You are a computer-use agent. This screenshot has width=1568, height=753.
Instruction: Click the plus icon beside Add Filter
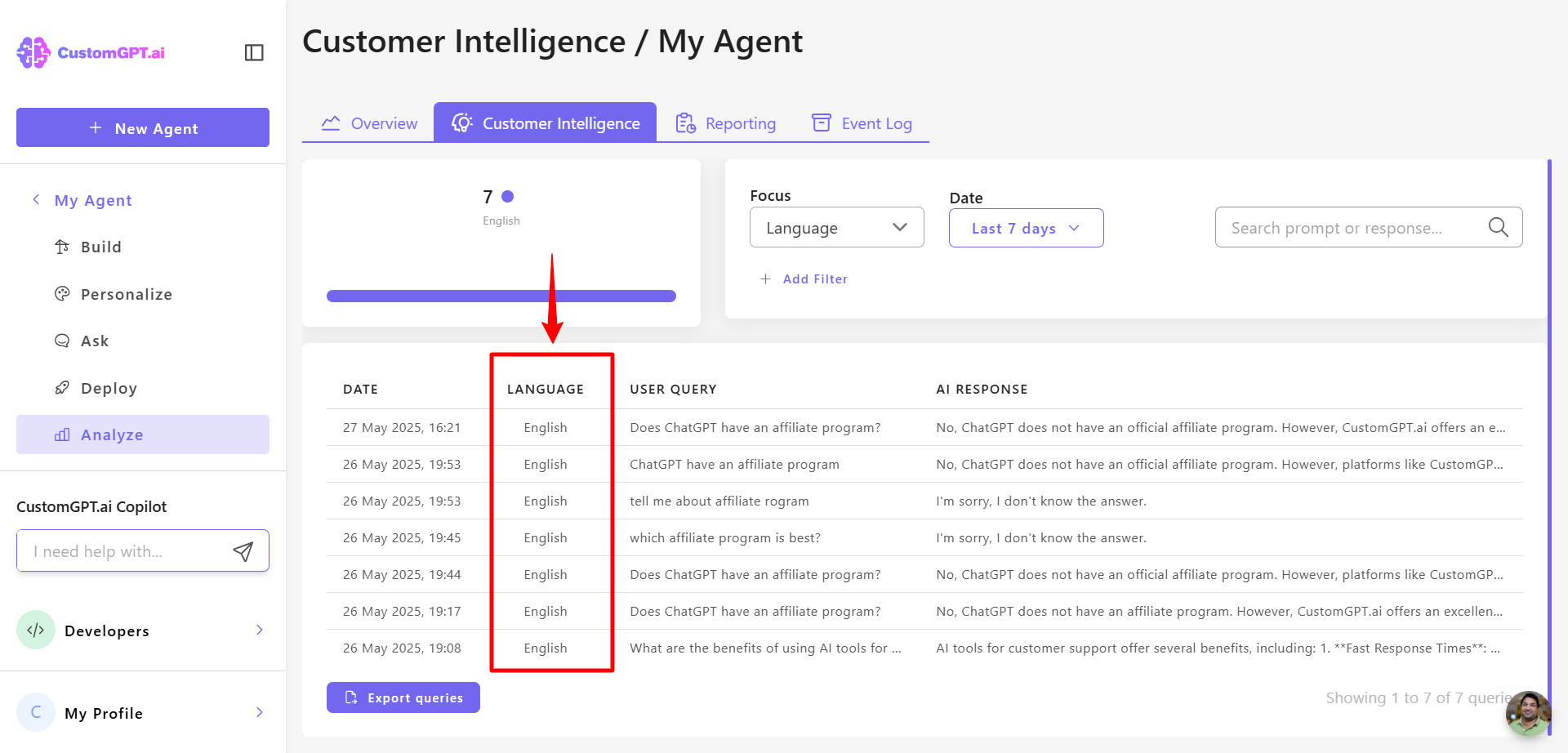765,278
